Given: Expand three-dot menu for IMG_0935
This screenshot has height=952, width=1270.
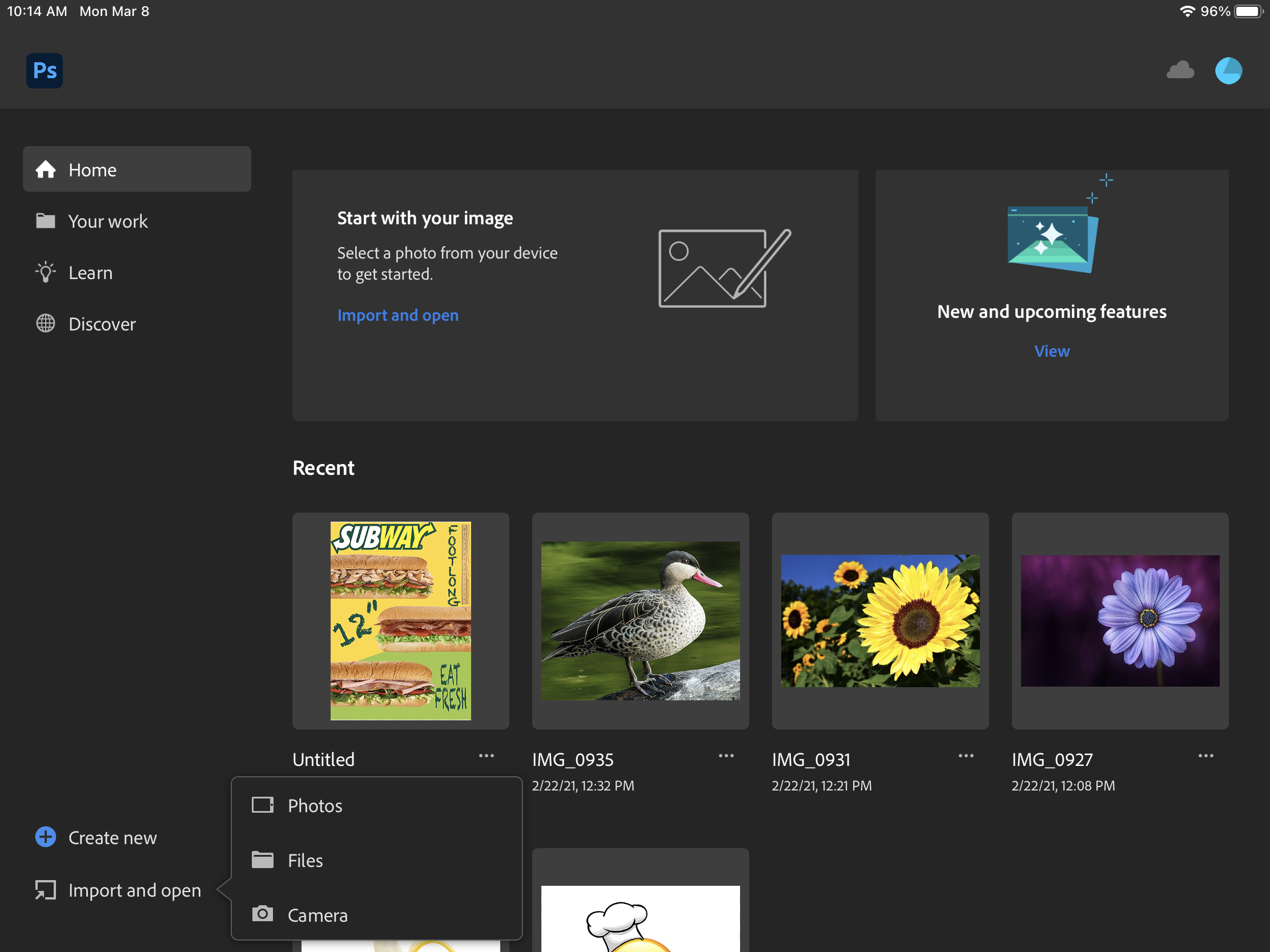Looking at the screenshot, I should pyautogui.click(x=726, y=756).
